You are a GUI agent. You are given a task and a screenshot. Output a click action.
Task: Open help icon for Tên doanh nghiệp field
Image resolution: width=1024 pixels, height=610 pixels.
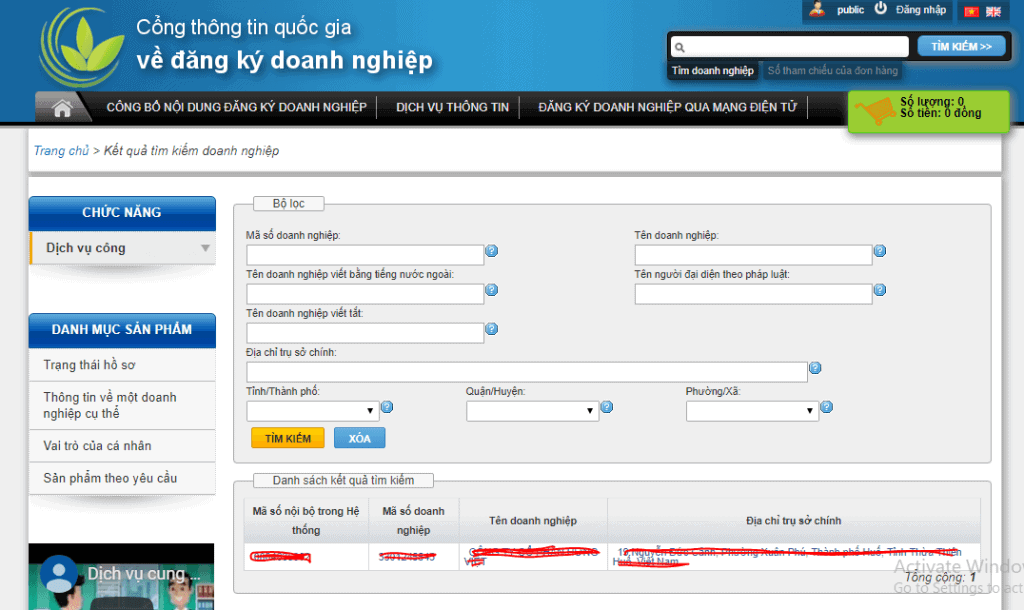pos(880,251)
